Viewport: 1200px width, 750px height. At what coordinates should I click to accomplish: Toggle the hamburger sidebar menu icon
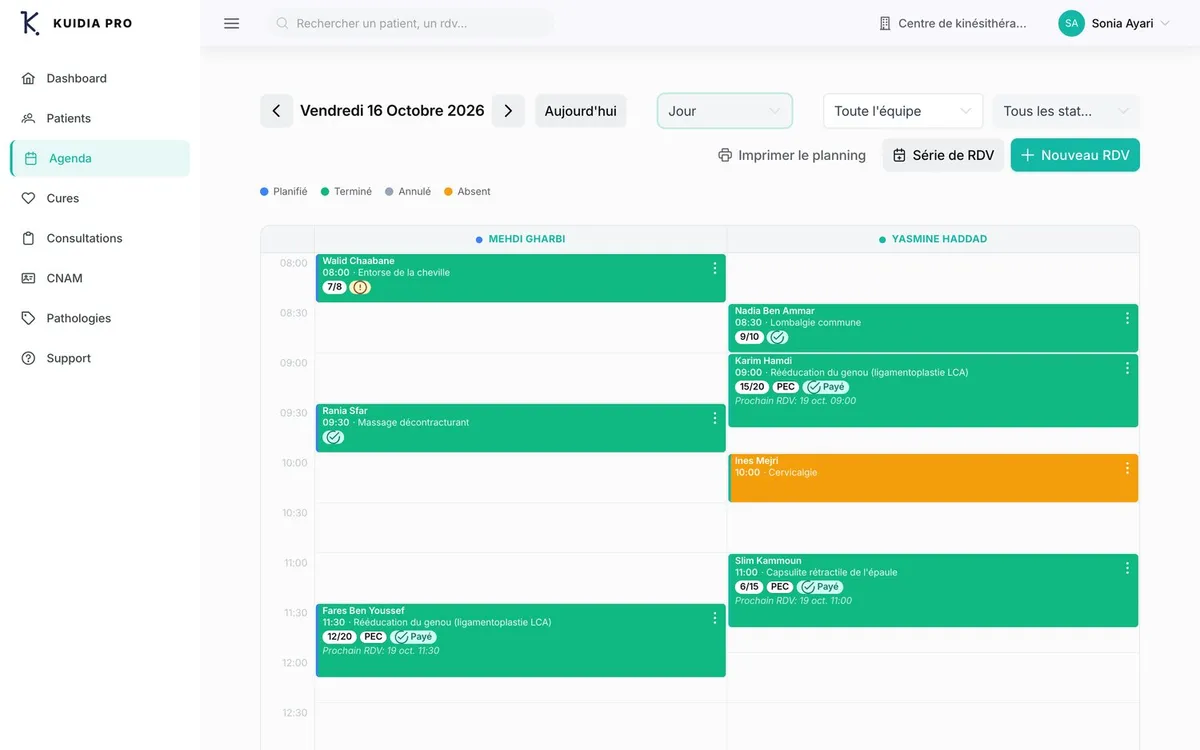tap(231, 23)
